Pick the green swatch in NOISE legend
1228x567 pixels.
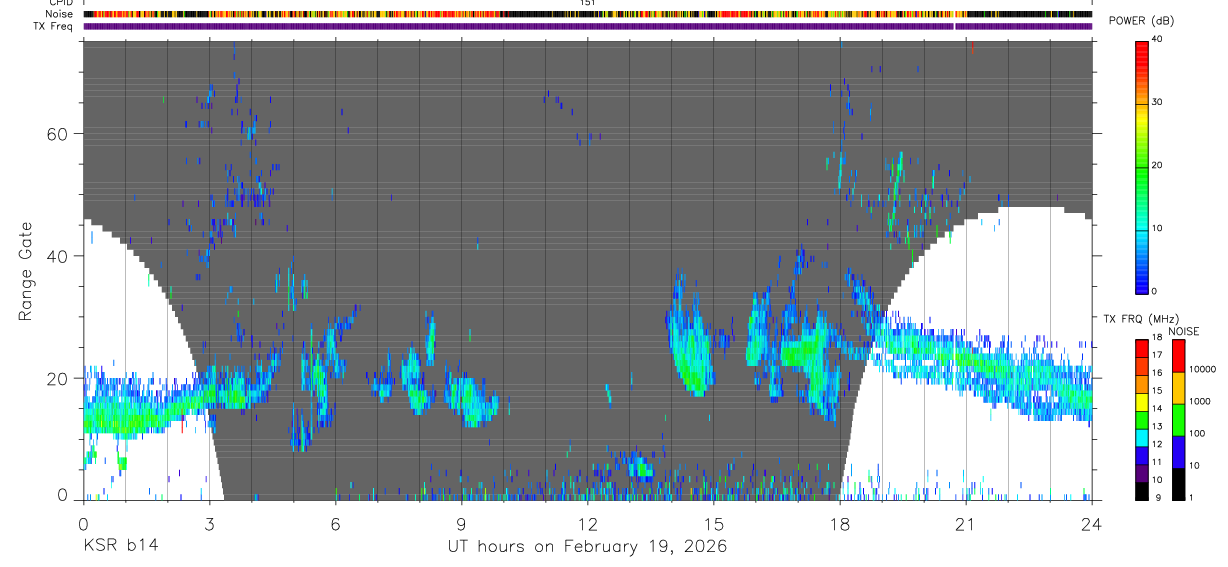point(1179,420)
